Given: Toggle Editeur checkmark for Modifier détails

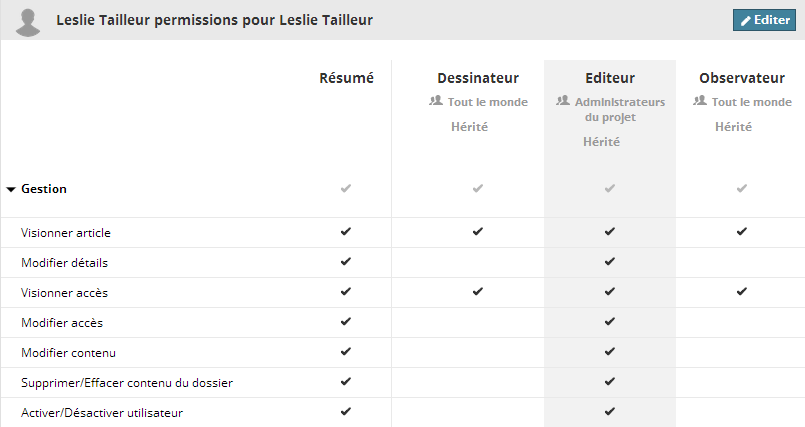Looking at the screenshot, I should tap(610, 262).
